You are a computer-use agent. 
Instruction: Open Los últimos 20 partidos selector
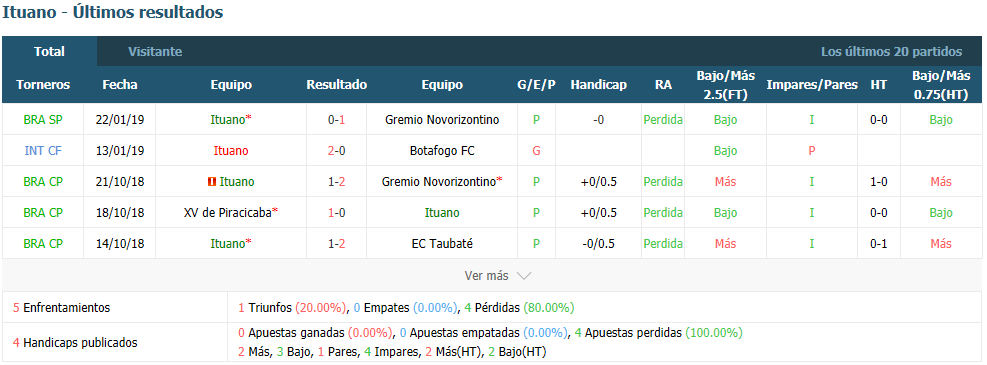(891, 52)
